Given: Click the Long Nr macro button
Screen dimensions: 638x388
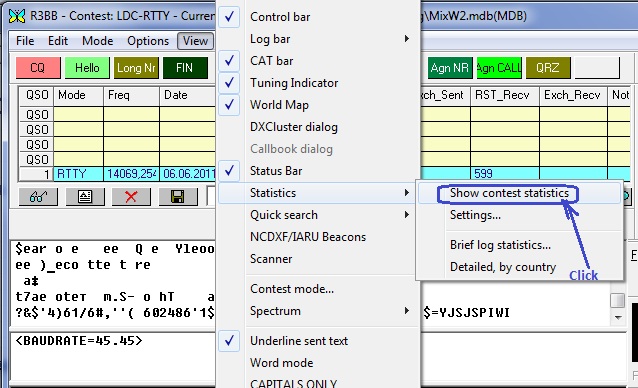Looking at the screenshot, I should point(136,68).
